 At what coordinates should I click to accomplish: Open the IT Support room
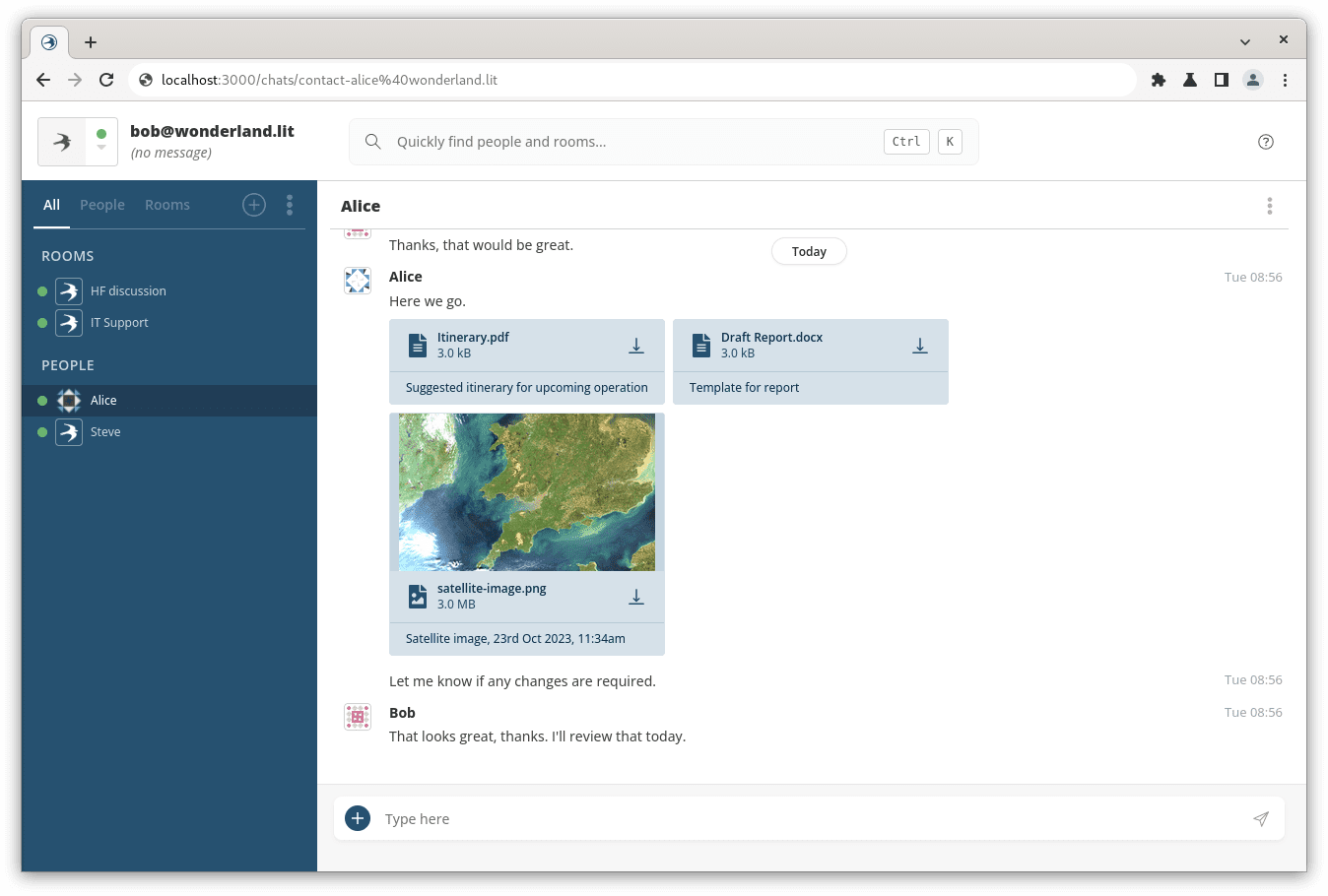(x=119, y=322)
